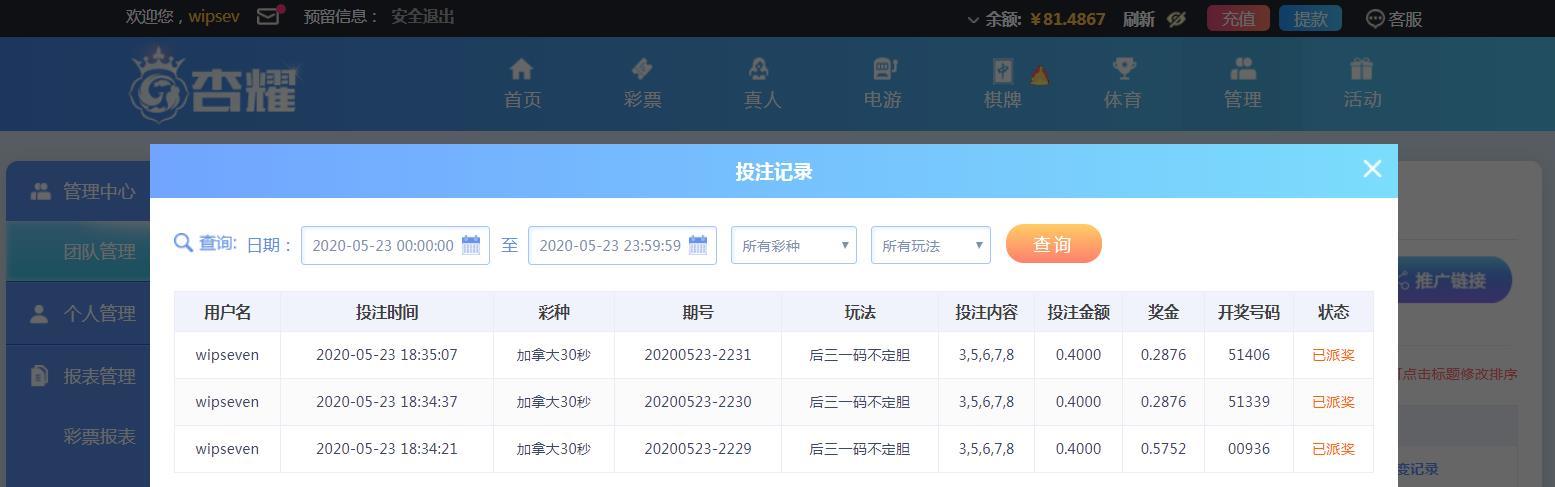Screen dimensions: 1555x487
Task: Click username wipsev in the top bar
Action: [x=214, y=17]
